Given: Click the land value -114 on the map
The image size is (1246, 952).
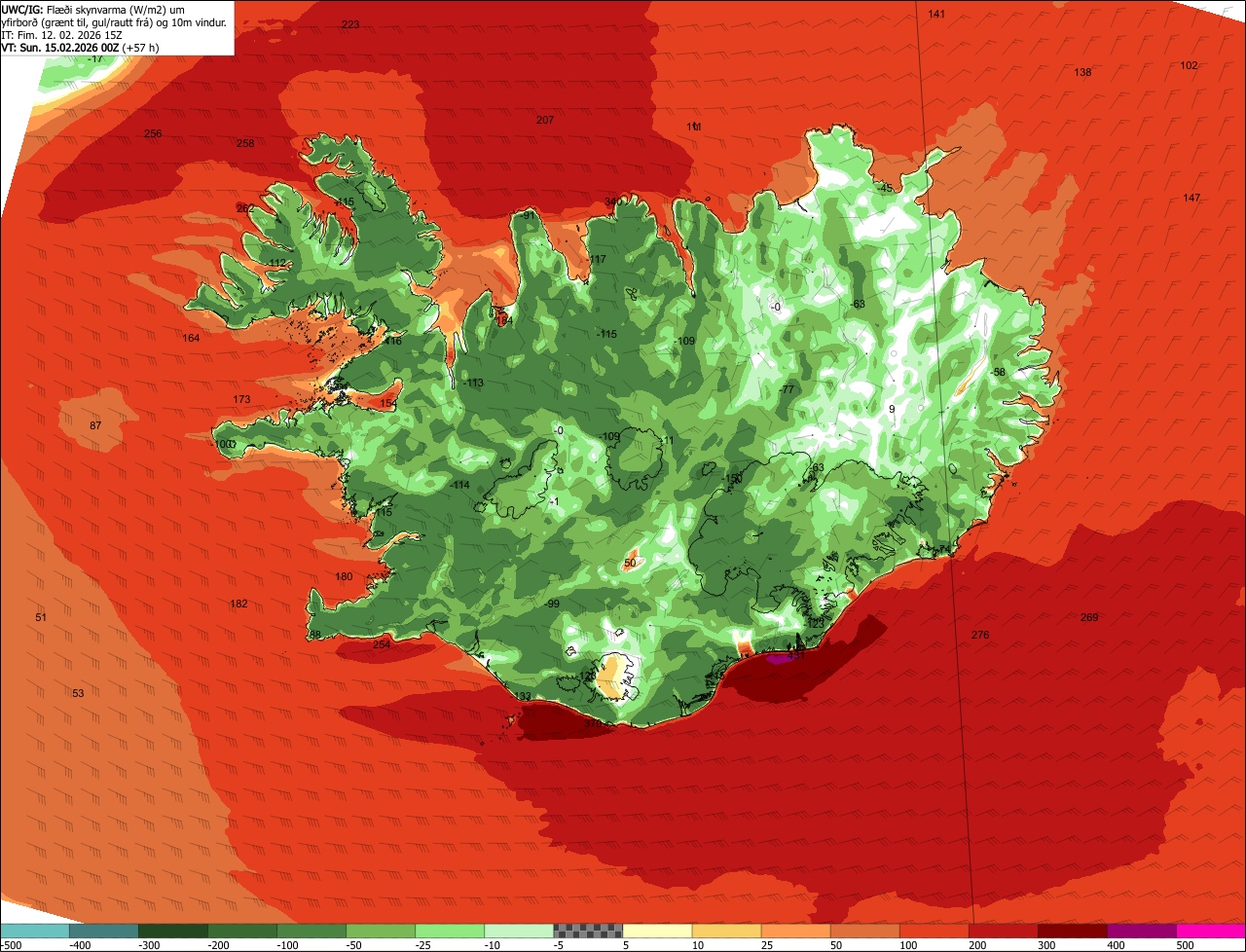Looking at the screenshot, I should click(x=460, y=485).
